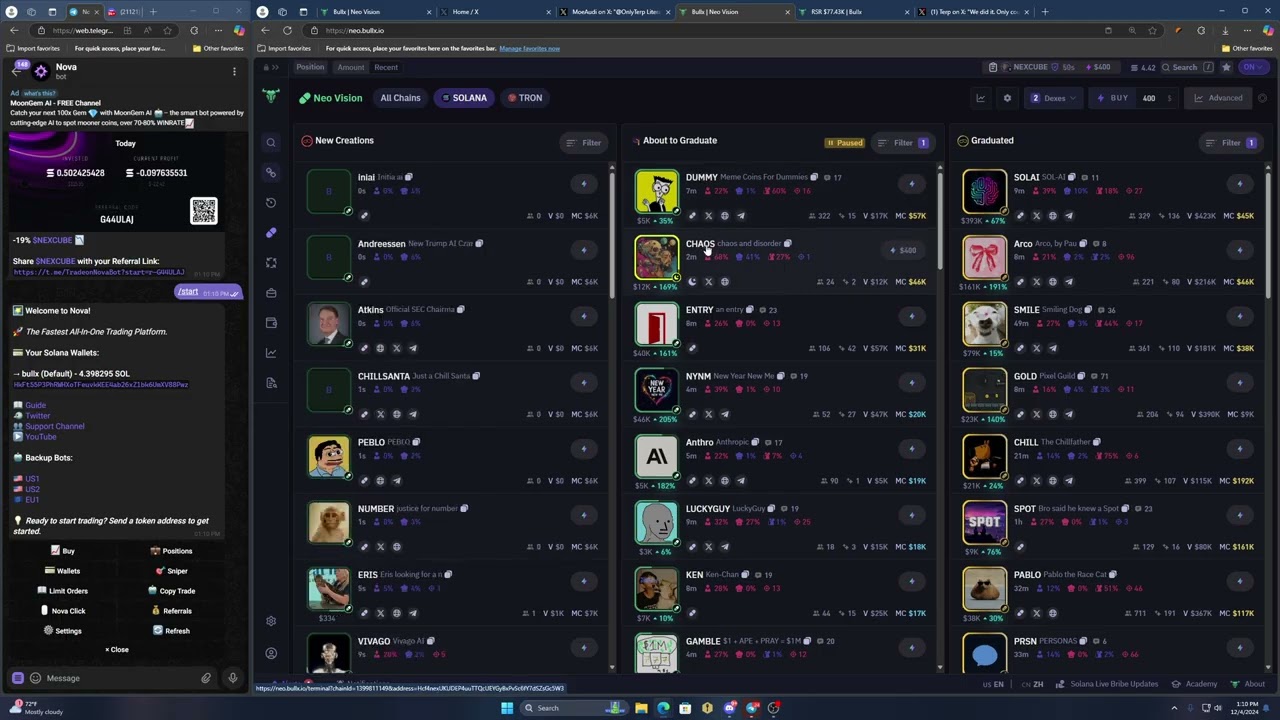
Task: Select the TRON chain tab
Action: (x=525, y=98)
